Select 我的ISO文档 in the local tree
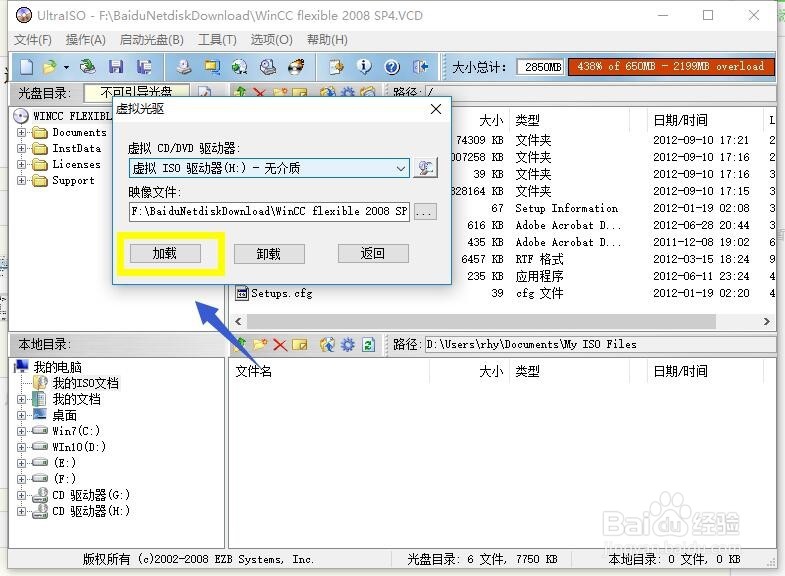 [86, 383]
